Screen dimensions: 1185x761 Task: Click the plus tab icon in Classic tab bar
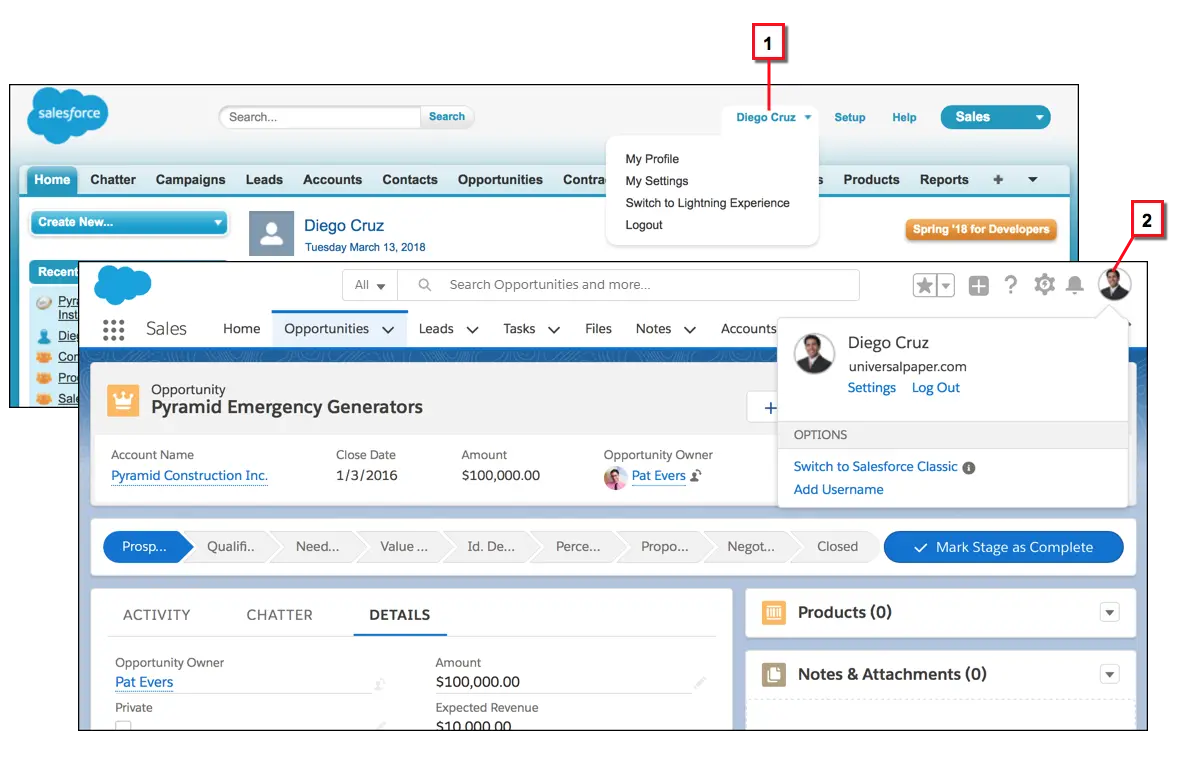coord(998,180)
